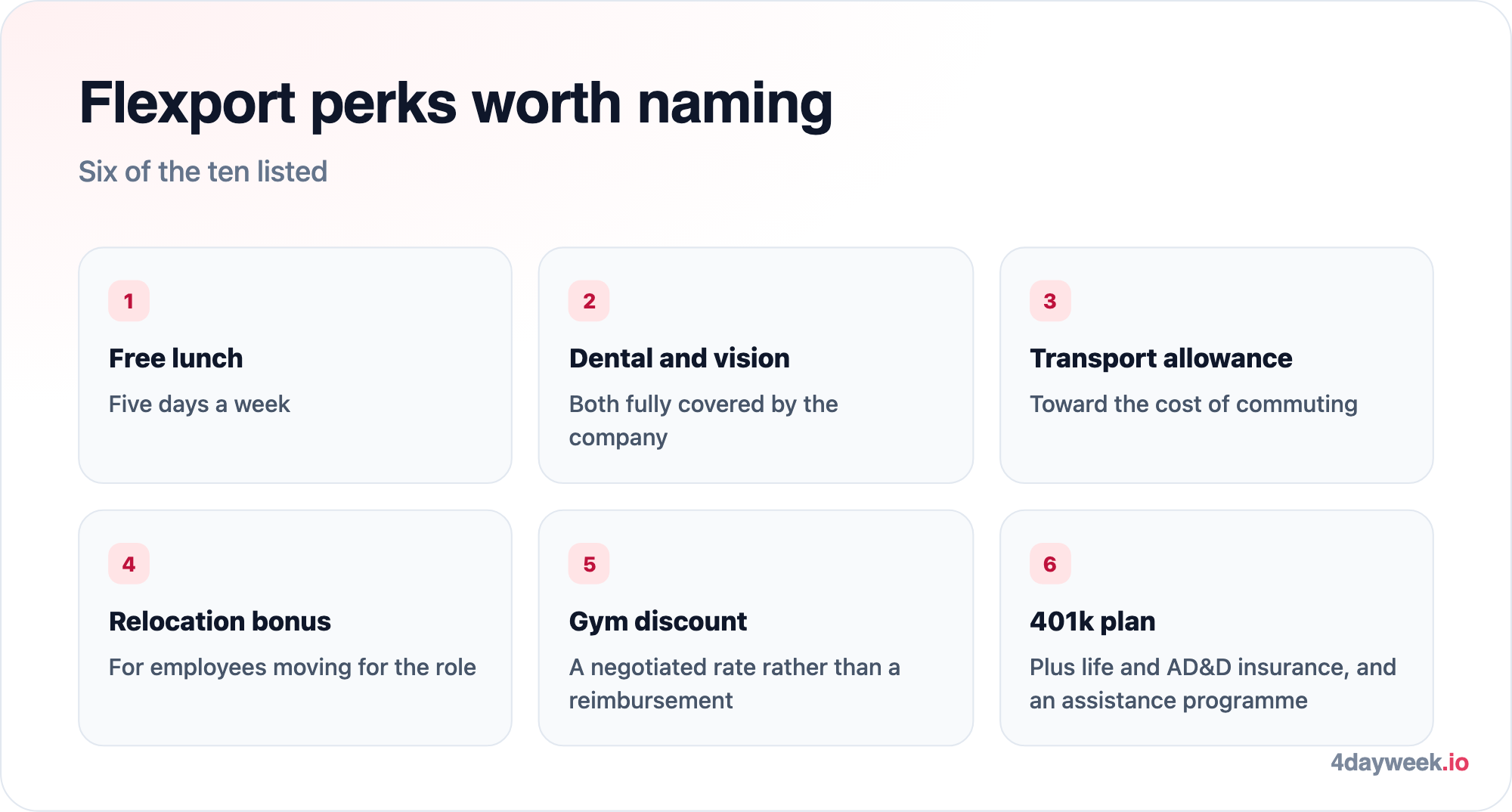This screenshot has height=812, width=1512.
Task: Select the Dental and vision heading
Action: (x=680, y=358)
